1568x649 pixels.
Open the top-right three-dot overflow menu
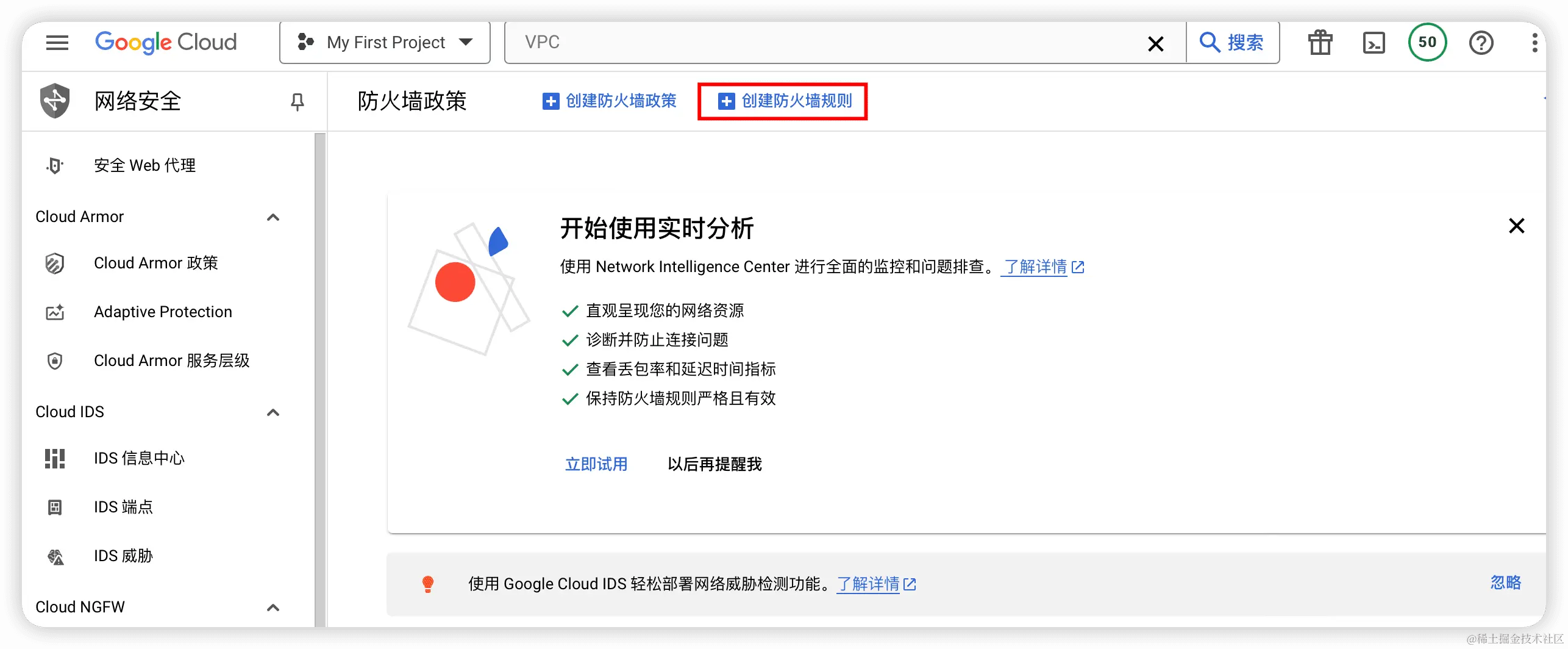1535,43
